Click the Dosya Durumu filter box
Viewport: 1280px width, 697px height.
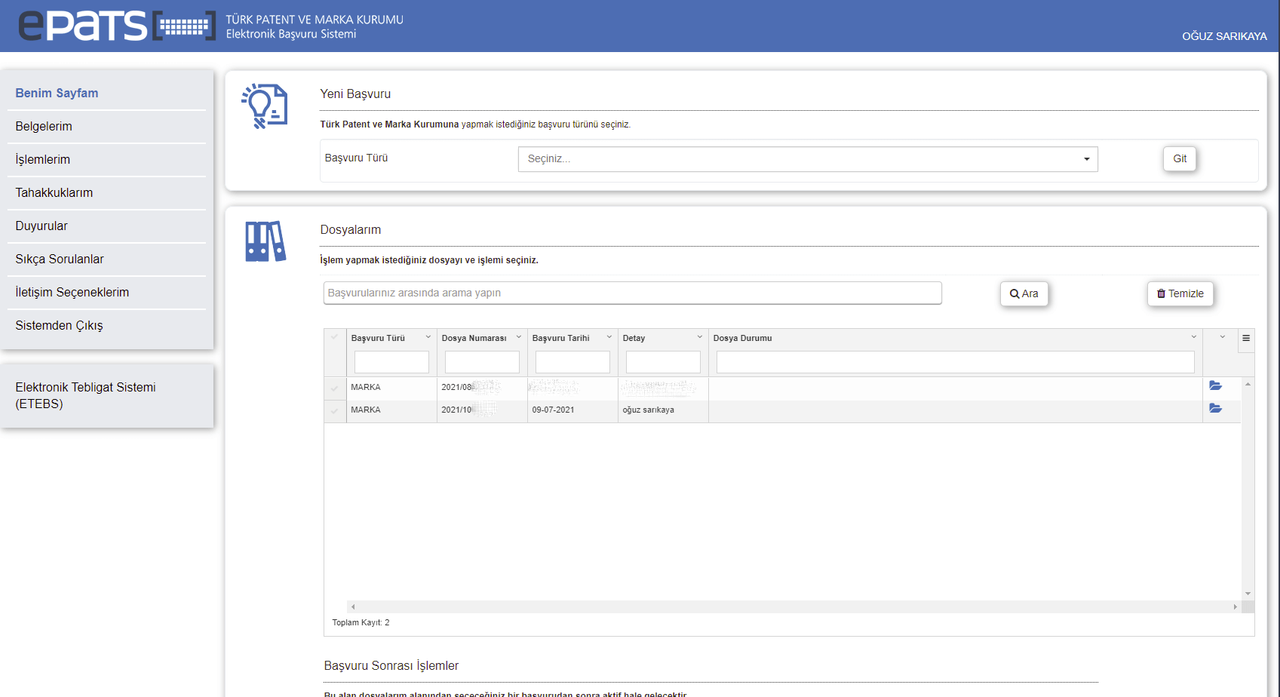[955, 362]
